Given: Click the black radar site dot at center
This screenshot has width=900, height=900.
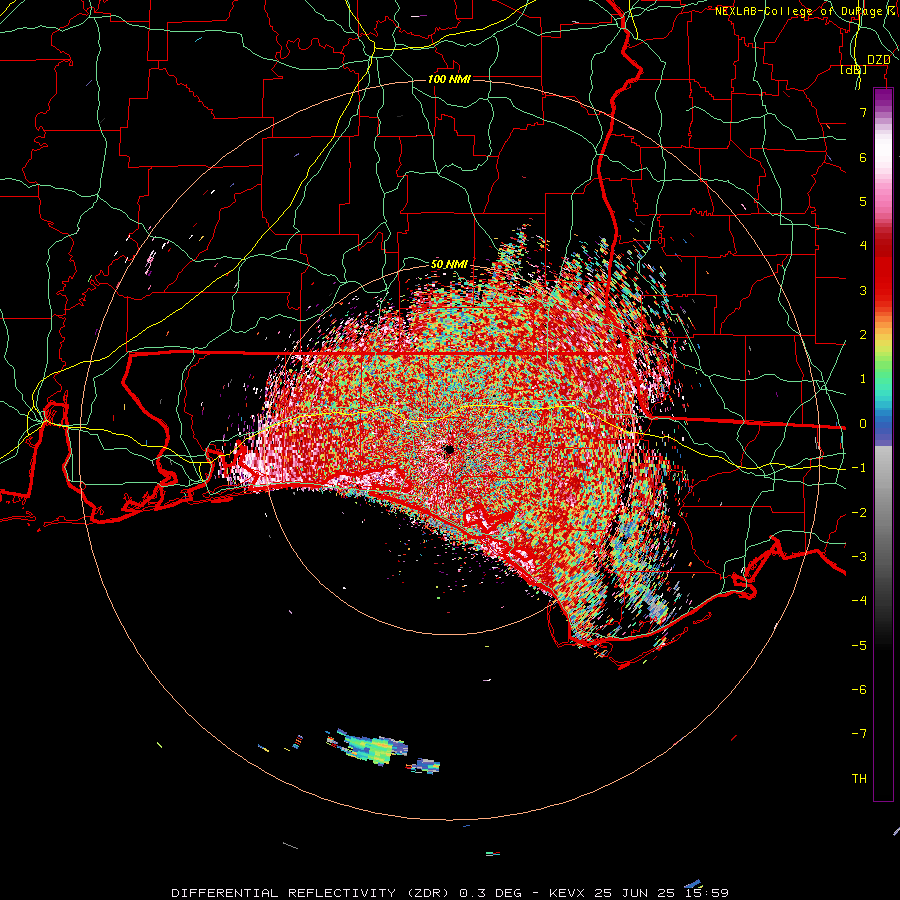Looking at the screenshot, I should tap(449, 450).
